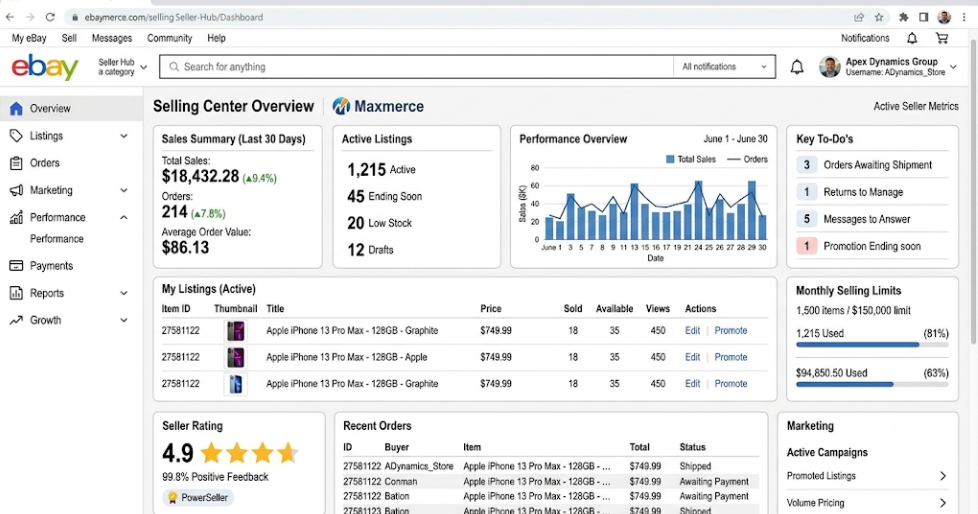Click the Maxmerce logo icon

pyautogui.click(x=341, y=106)
